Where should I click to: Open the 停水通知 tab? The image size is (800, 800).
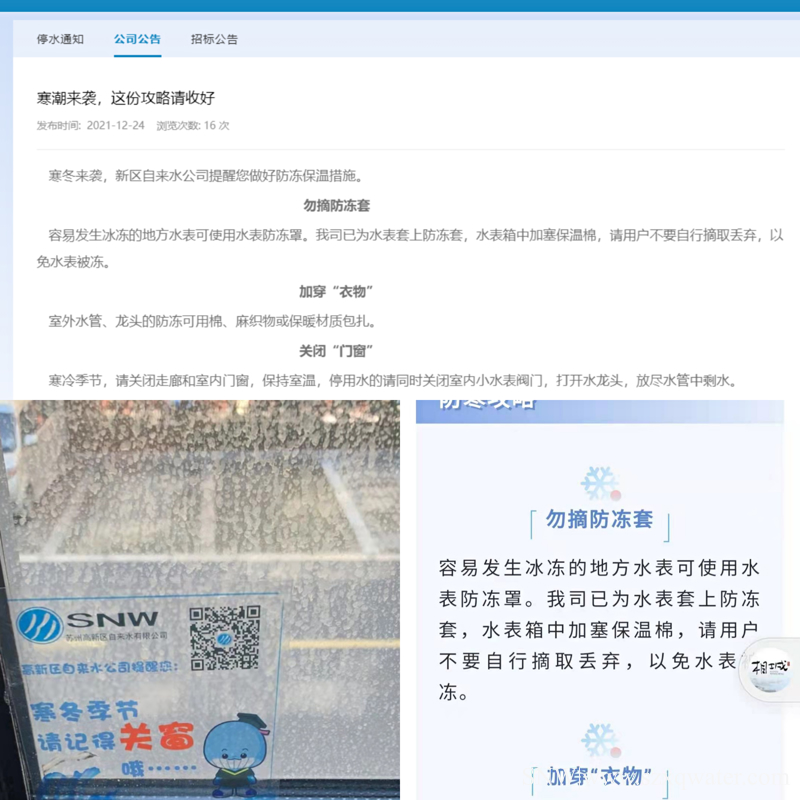(60, 39)
